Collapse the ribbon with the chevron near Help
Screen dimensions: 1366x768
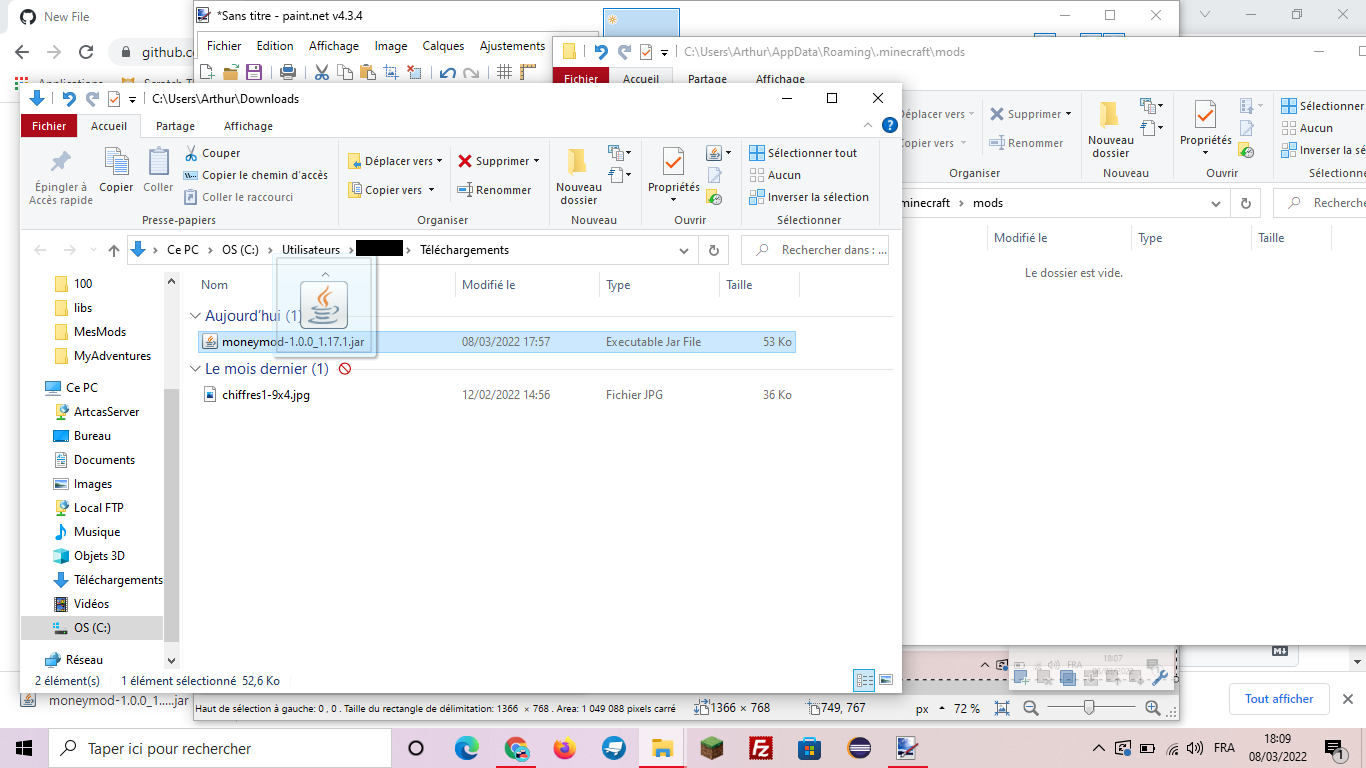click(x=868, y=126)
